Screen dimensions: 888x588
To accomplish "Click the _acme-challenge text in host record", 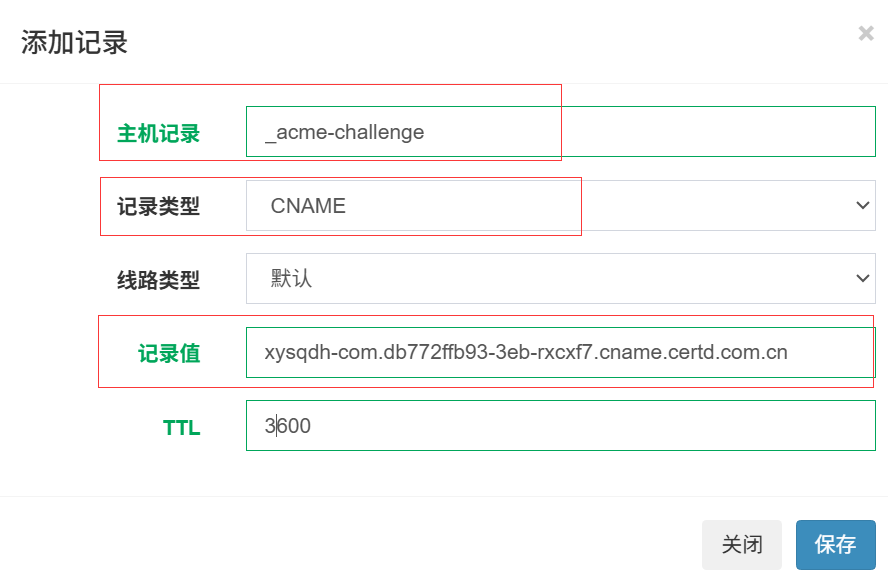I will 344,133.
